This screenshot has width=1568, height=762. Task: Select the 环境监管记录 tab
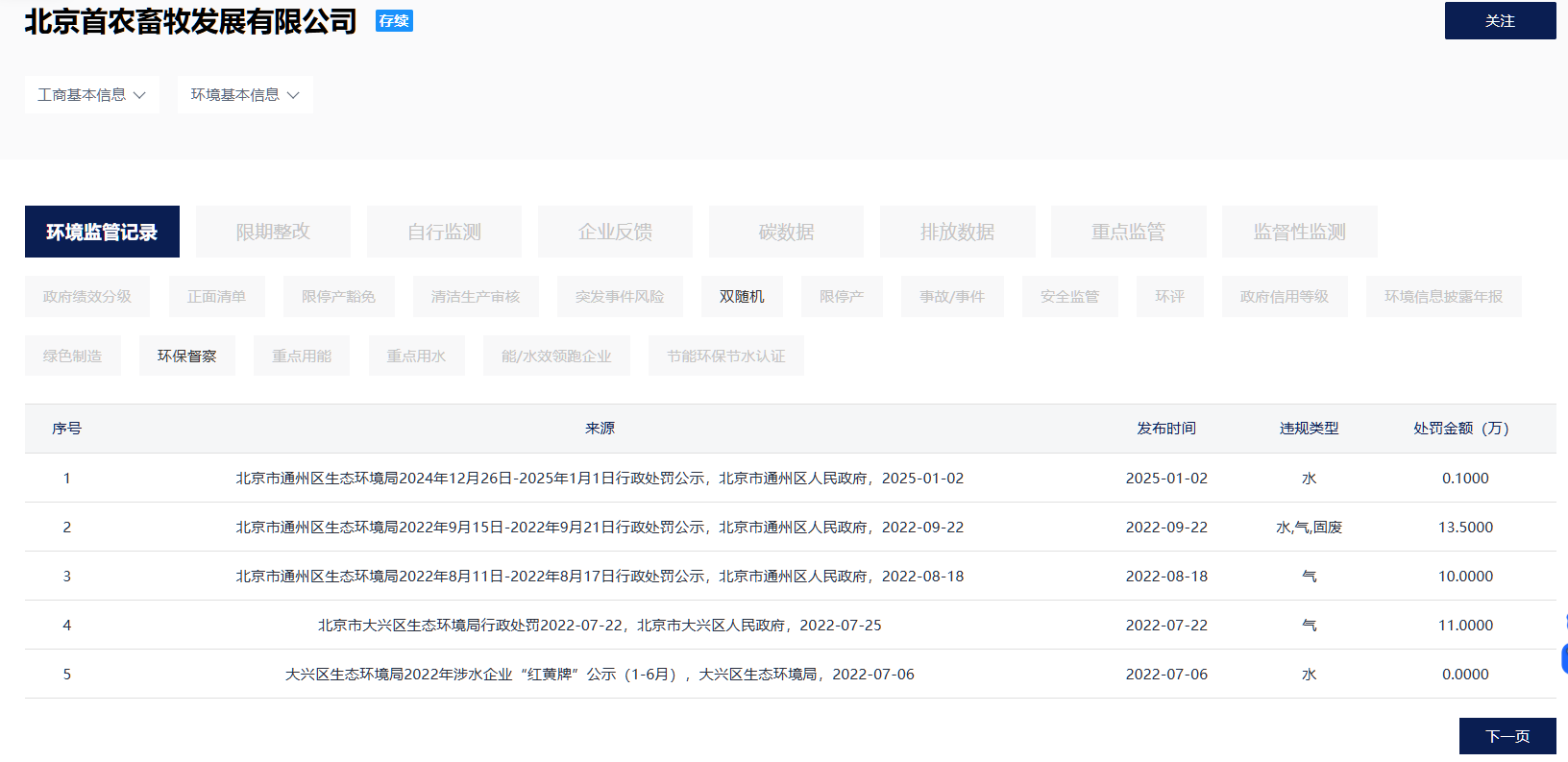[x=102, y=232]
